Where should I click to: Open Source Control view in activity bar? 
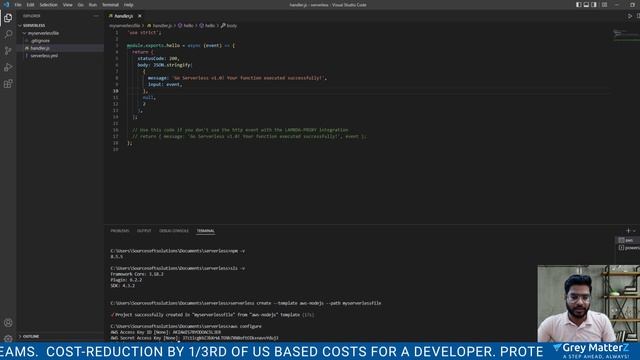tap(8, 51)
